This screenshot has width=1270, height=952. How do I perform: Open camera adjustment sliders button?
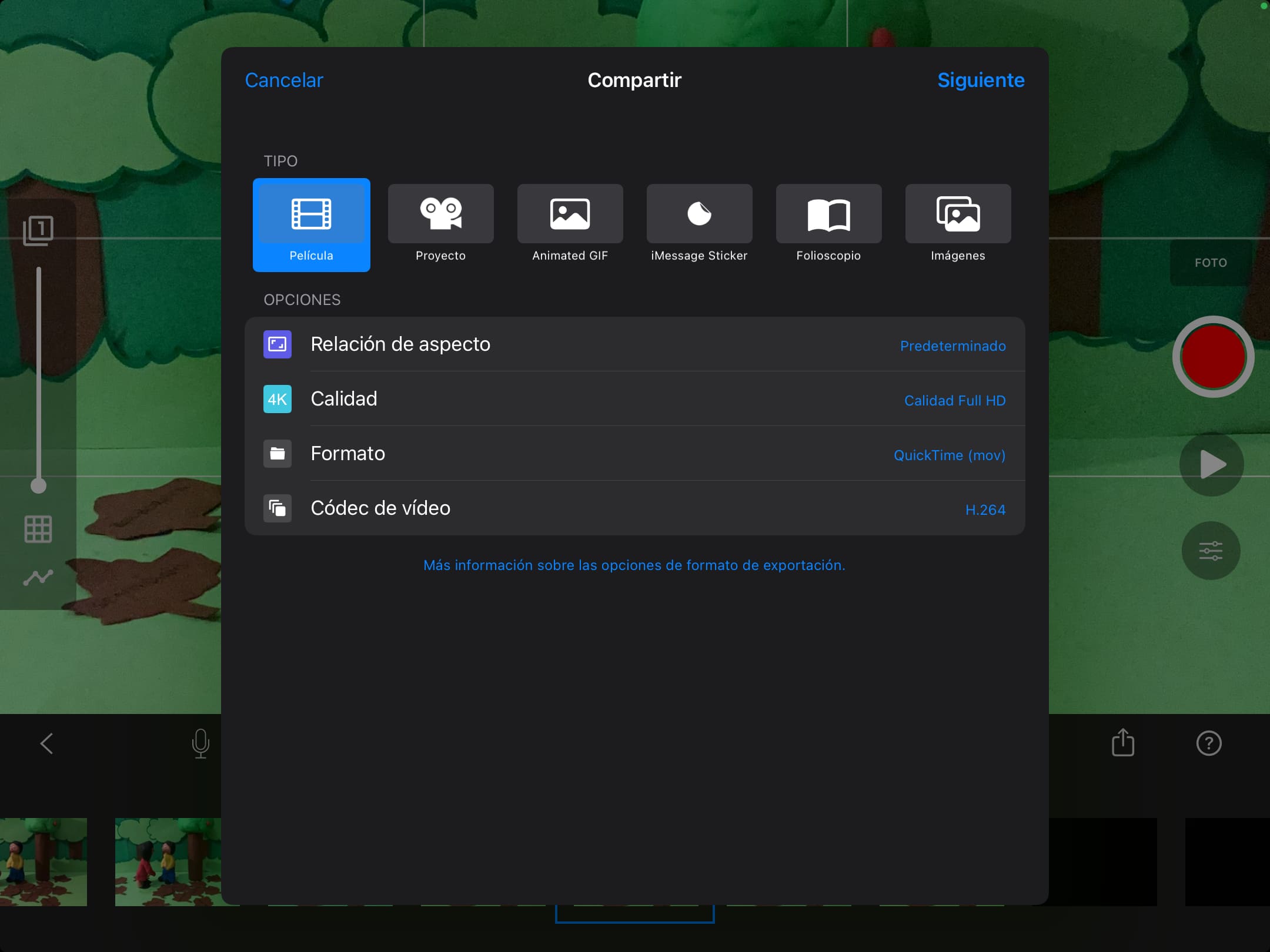coord(1211,551)
